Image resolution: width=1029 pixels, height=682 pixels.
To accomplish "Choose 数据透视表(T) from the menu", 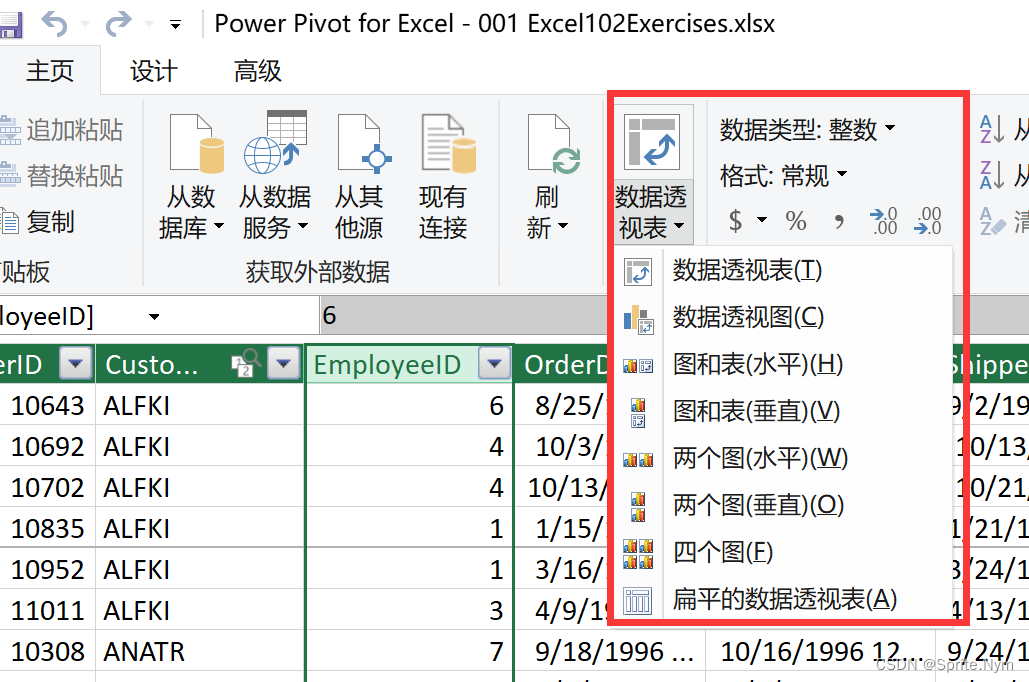I will [782, 270].
